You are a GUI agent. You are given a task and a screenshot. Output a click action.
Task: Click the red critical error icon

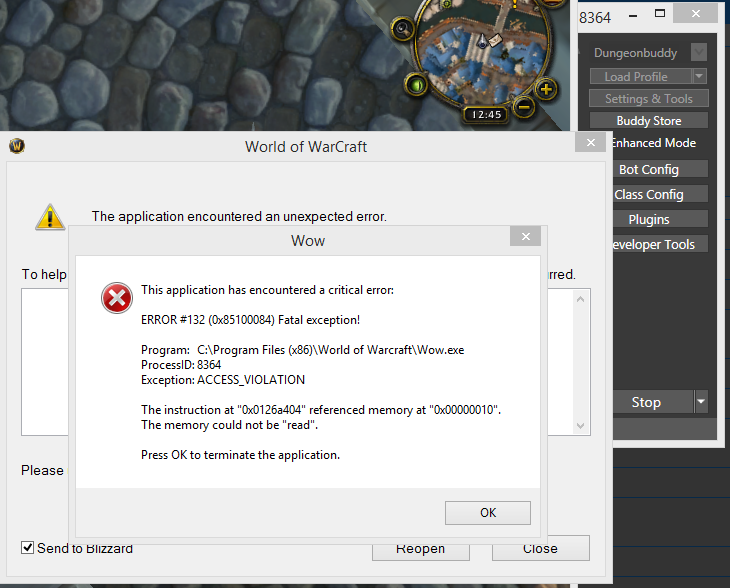click(117, 298)
